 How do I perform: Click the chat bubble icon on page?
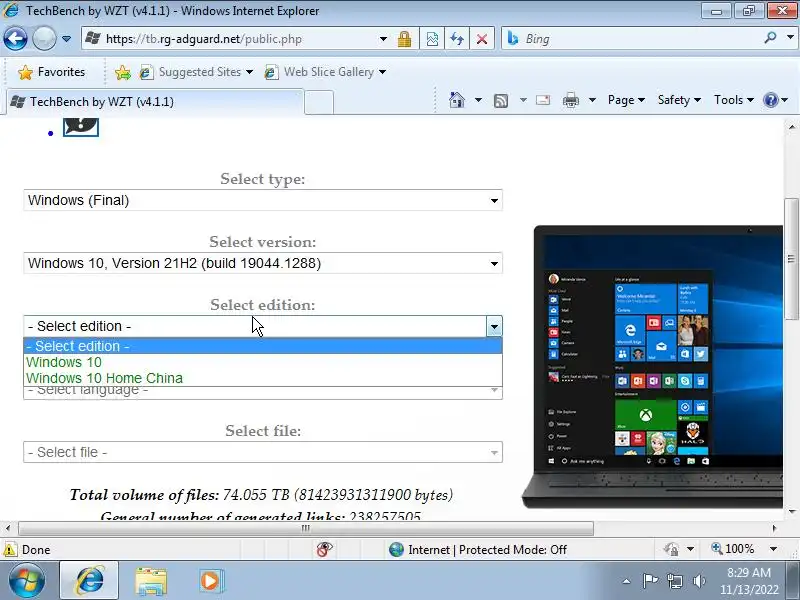(81, 127)
